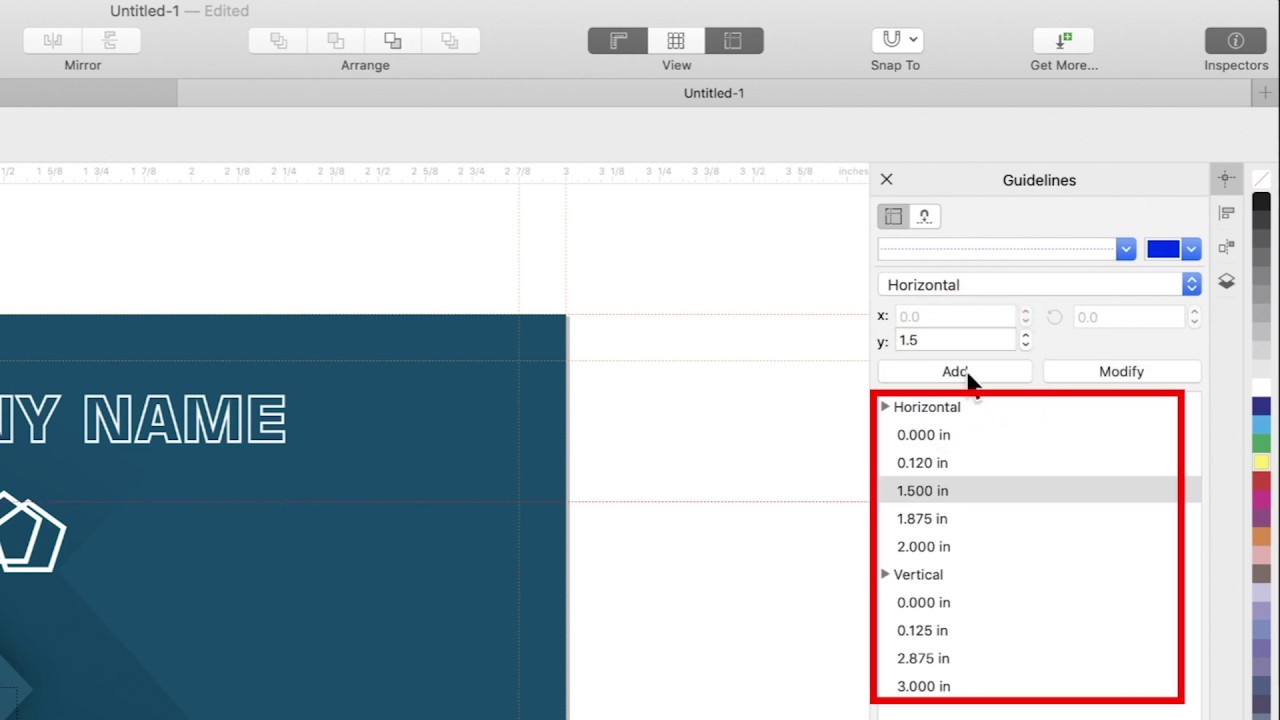The height and width of the screenshot is (720, 1280).
Task: Click the Get More download icon
Action: (1063, 40)
